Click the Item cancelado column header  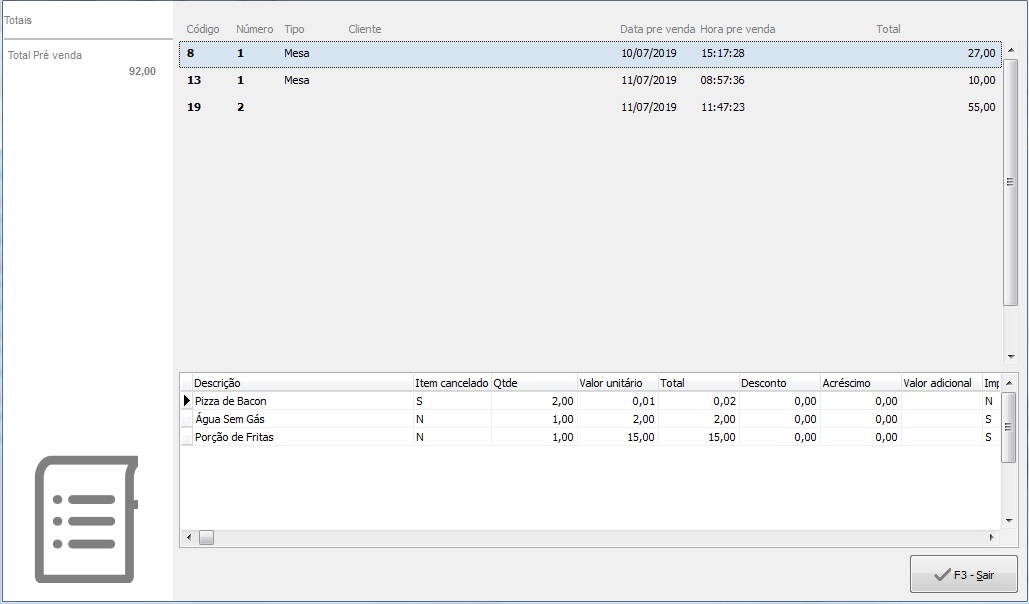tap(452, 383)
